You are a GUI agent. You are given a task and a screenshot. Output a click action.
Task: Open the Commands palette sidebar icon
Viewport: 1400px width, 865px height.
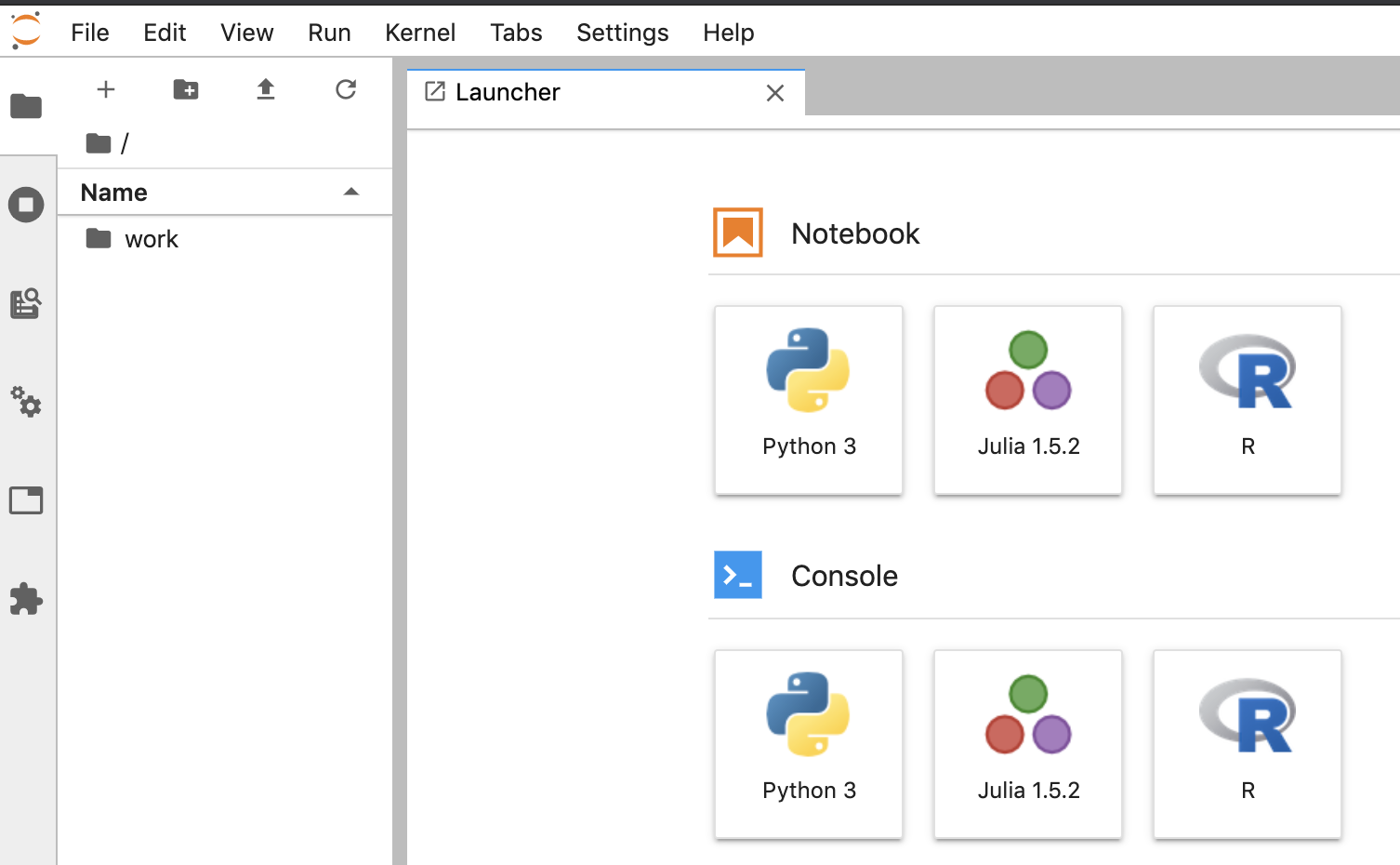(26, 303)
